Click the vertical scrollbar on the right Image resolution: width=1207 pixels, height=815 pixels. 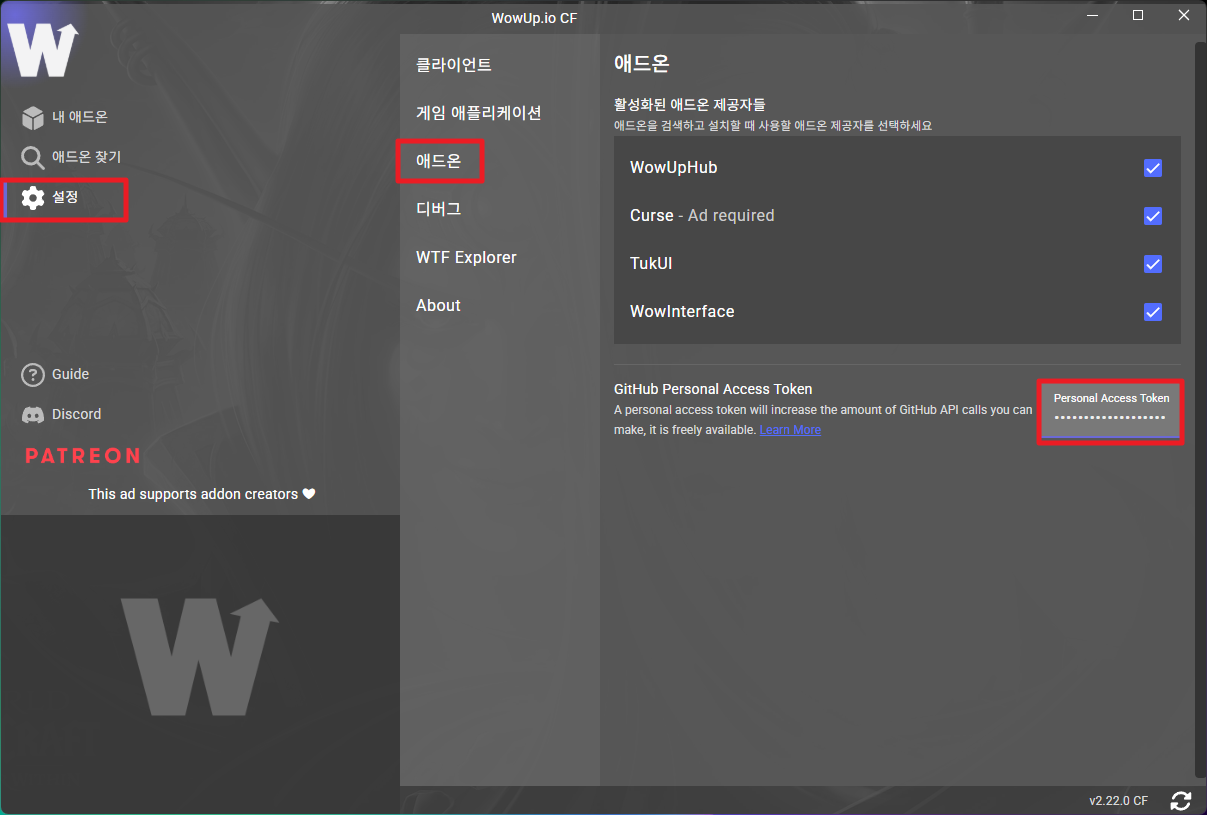(x=1200, y=400)
